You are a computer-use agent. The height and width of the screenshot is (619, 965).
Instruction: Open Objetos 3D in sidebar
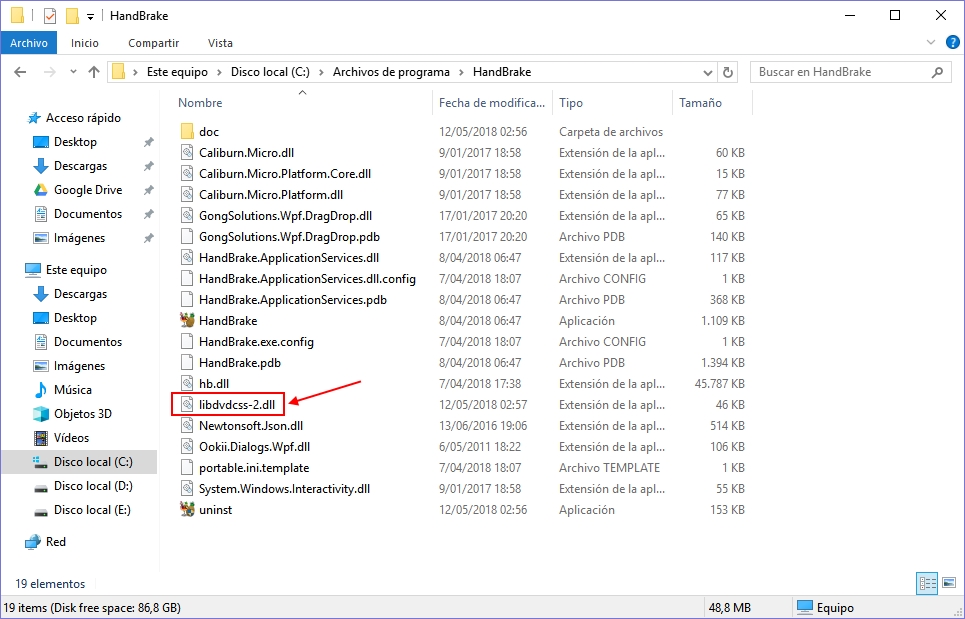click(83, 413)
